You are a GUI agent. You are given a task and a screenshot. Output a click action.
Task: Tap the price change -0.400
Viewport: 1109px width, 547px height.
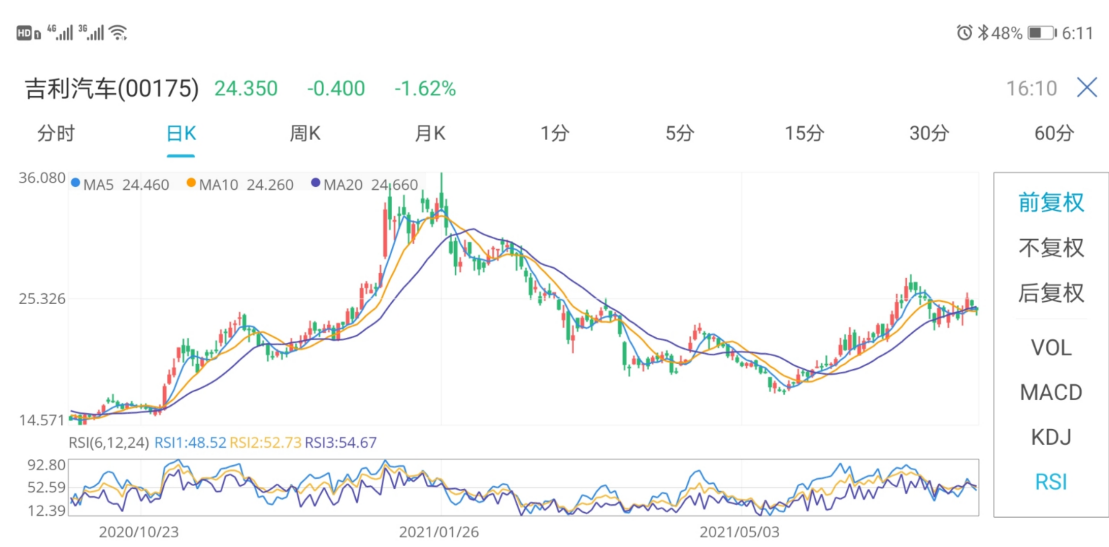[x=336, y=88]
